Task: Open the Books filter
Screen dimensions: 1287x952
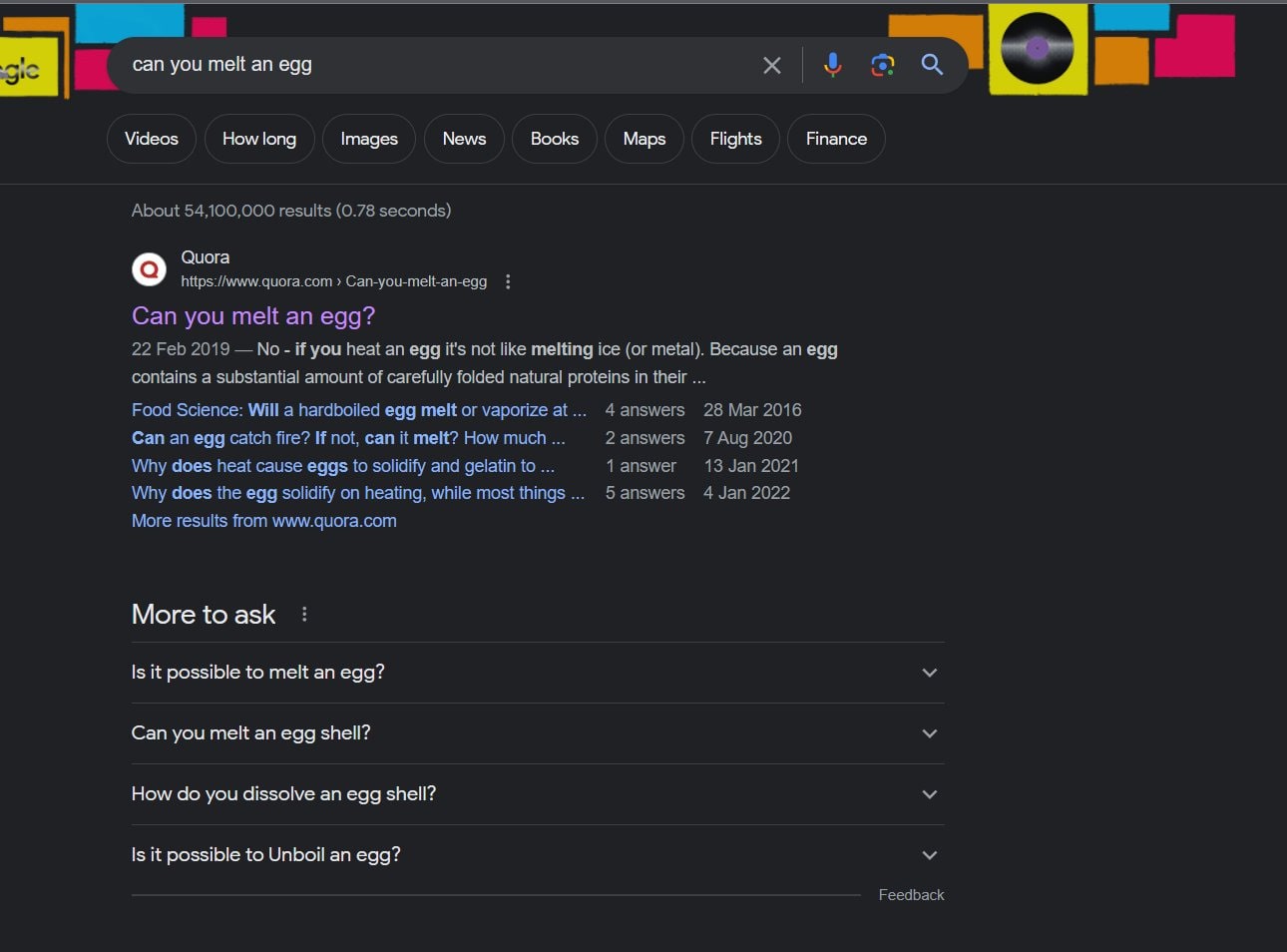Action: (x=555, y=139)
